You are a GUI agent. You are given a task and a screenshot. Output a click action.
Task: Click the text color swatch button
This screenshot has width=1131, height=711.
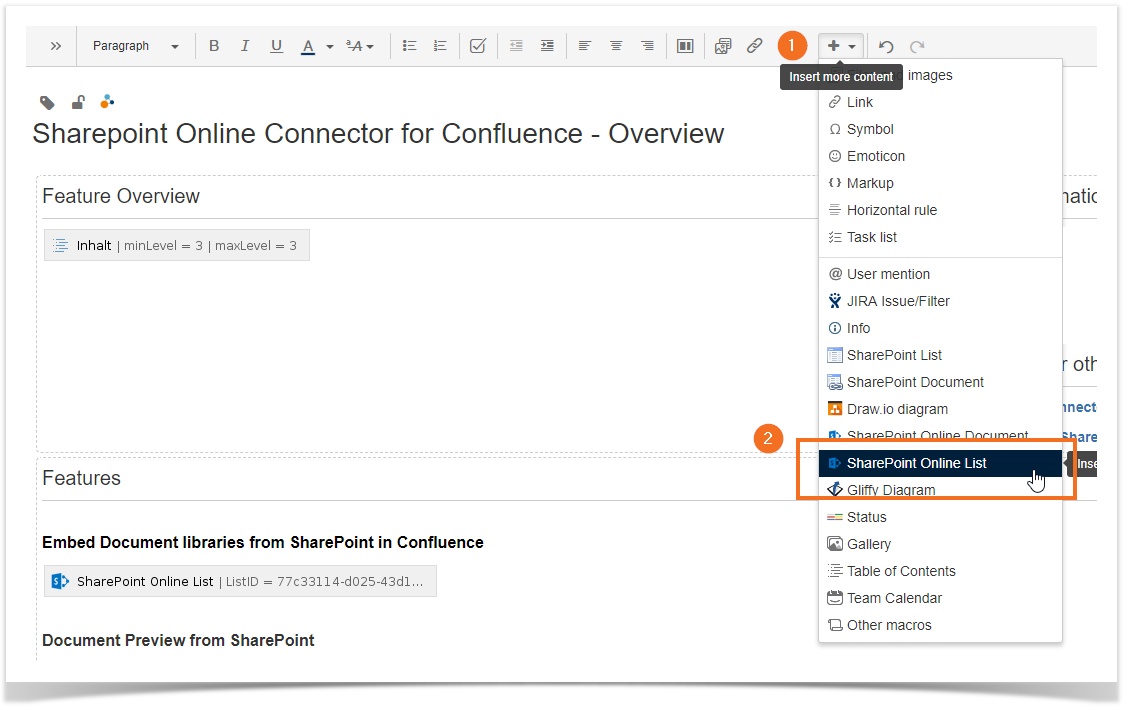(x=308, y=46)
